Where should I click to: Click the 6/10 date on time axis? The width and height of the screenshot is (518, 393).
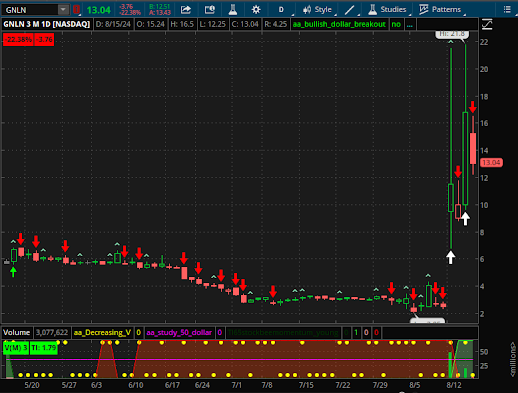click(136, 385)
